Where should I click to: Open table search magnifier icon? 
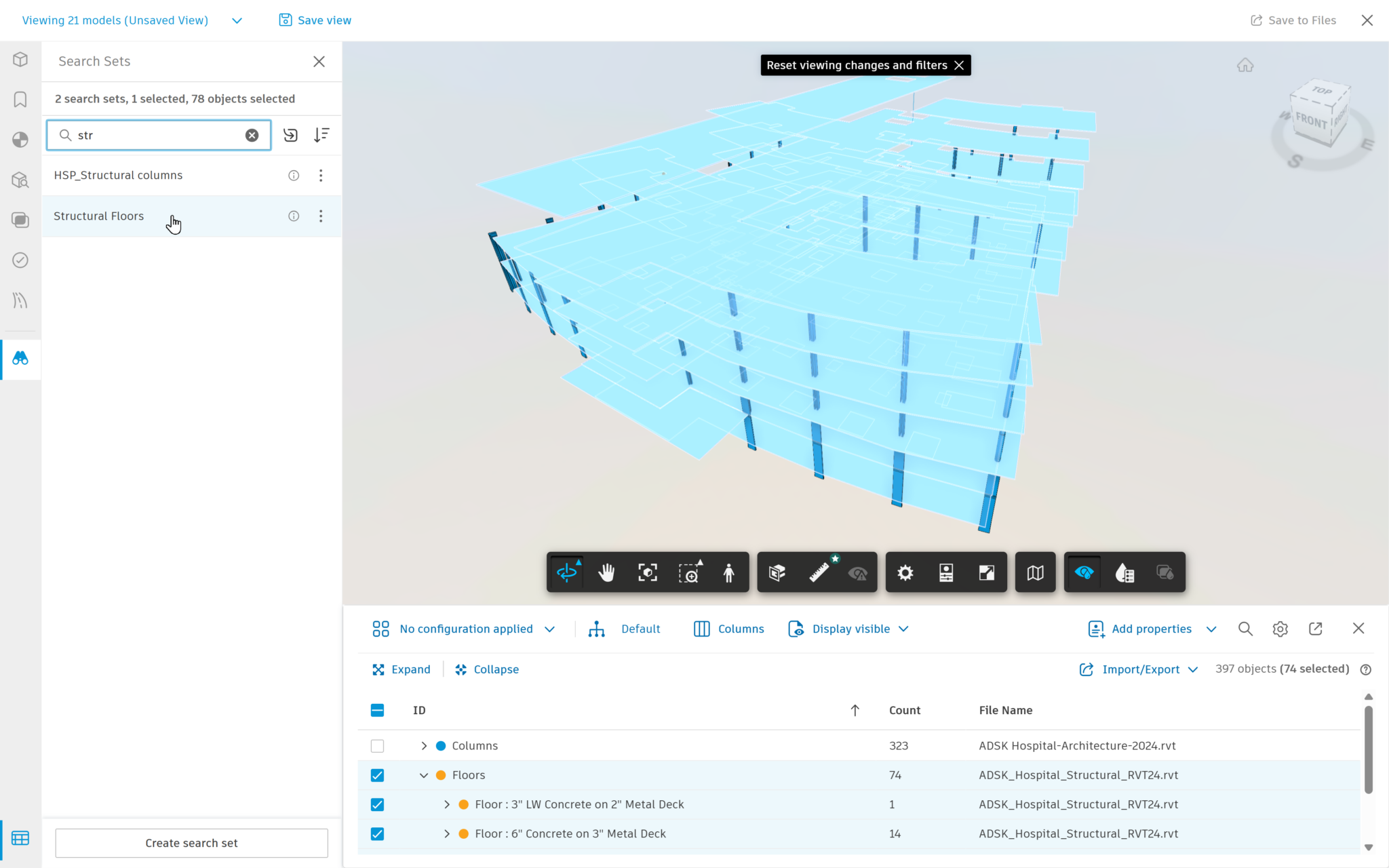click(x=1245, y=629)
